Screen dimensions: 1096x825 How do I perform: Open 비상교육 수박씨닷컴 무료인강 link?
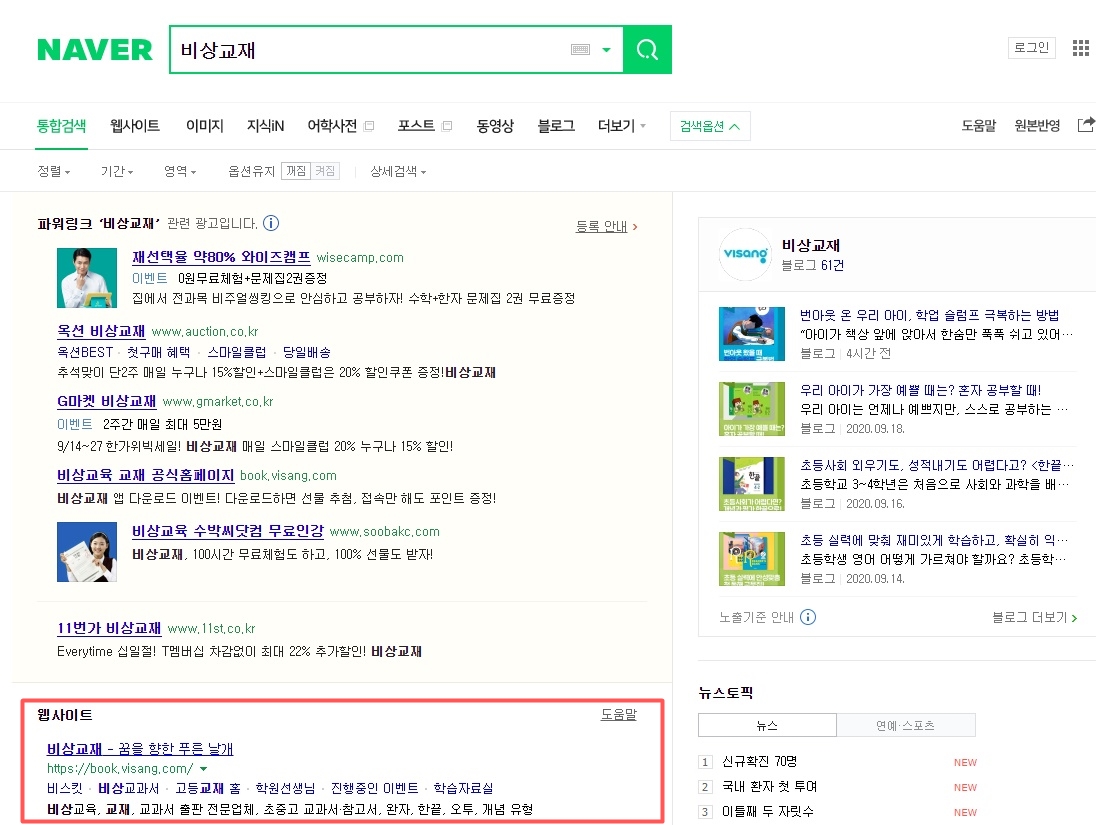(228, 531)
